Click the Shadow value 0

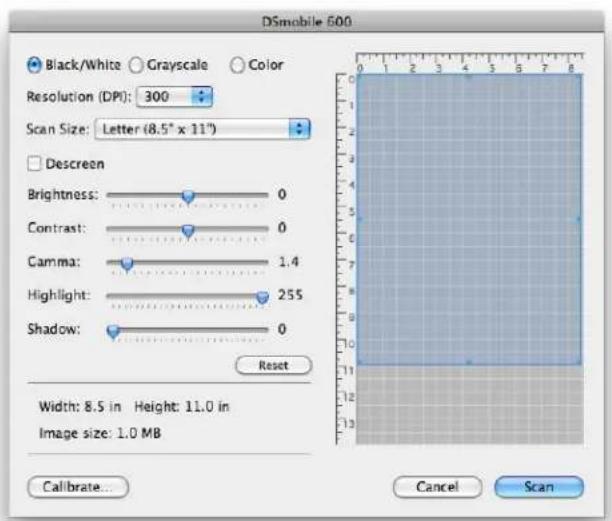pos(282,329)
